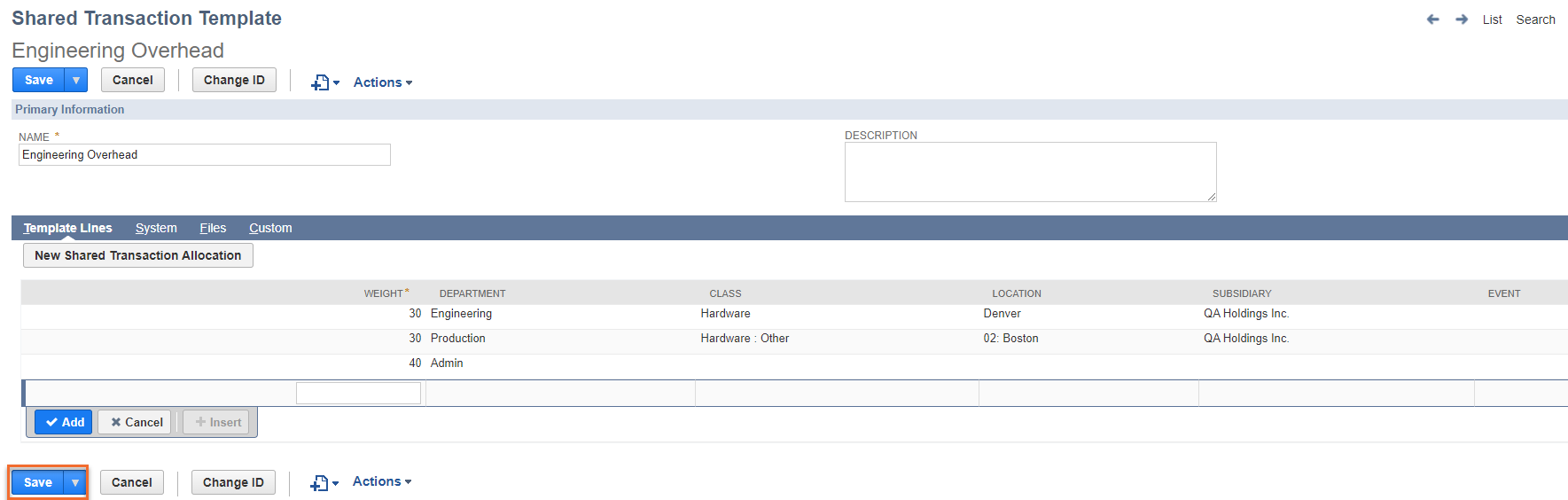The width and height of the screenshot is (1568, 500).
Task: Click the top new-record plus icon
Action: coord(321,82)
